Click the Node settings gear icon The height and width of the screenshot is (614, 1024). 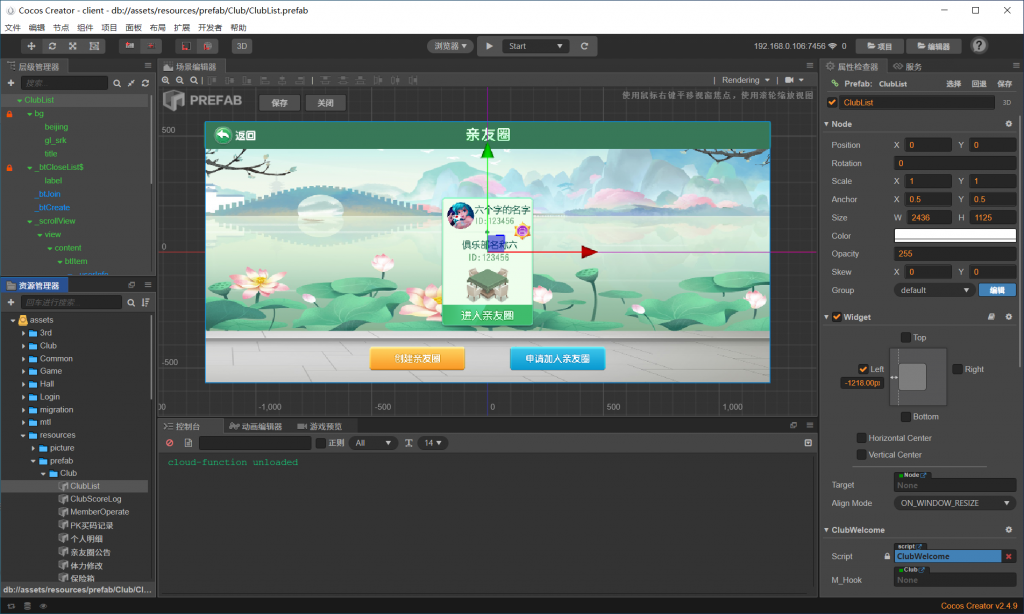pyautogui.click(x=1008, y=124)
